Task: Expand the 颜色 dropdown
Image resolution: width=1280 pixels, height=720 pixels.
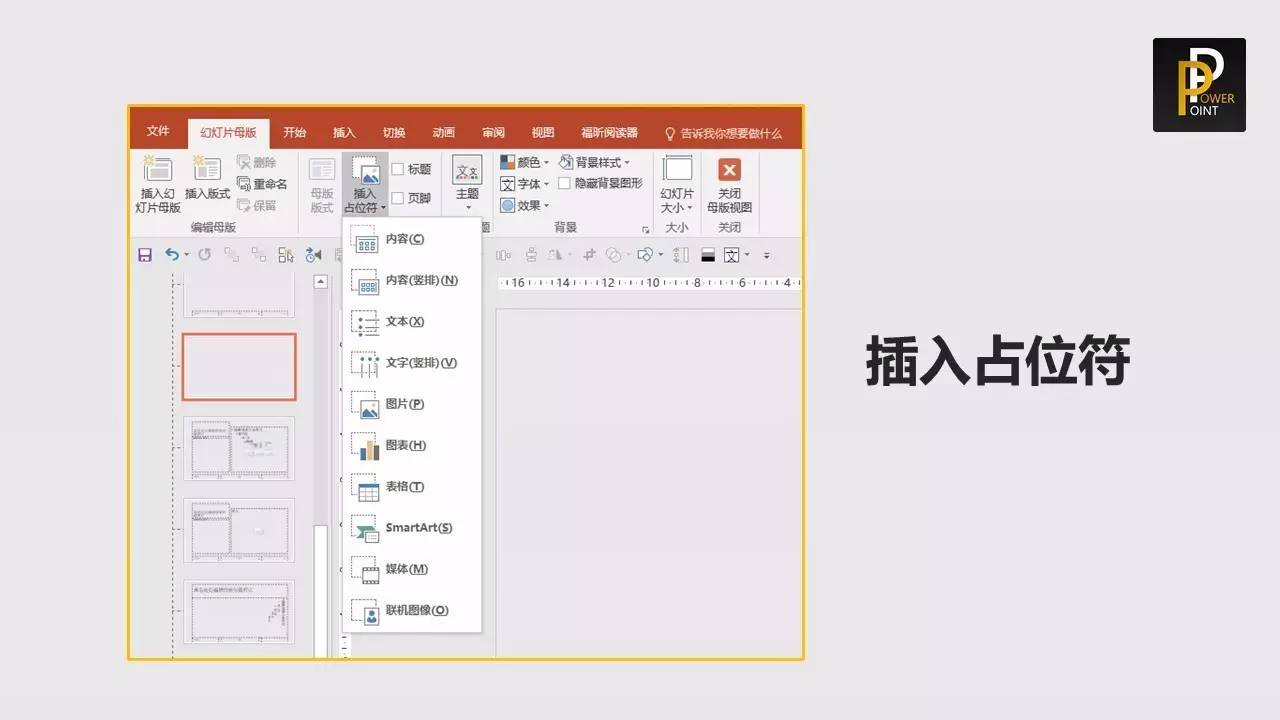Action: click(524, 162)
